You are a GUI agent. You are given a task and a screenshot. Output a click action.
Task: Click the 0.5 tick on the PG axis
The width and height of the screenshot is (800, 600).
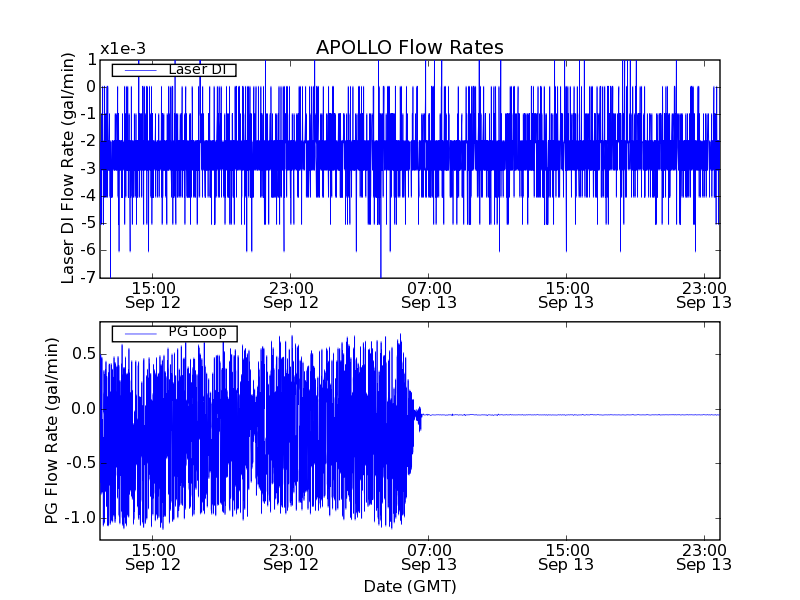84,354
